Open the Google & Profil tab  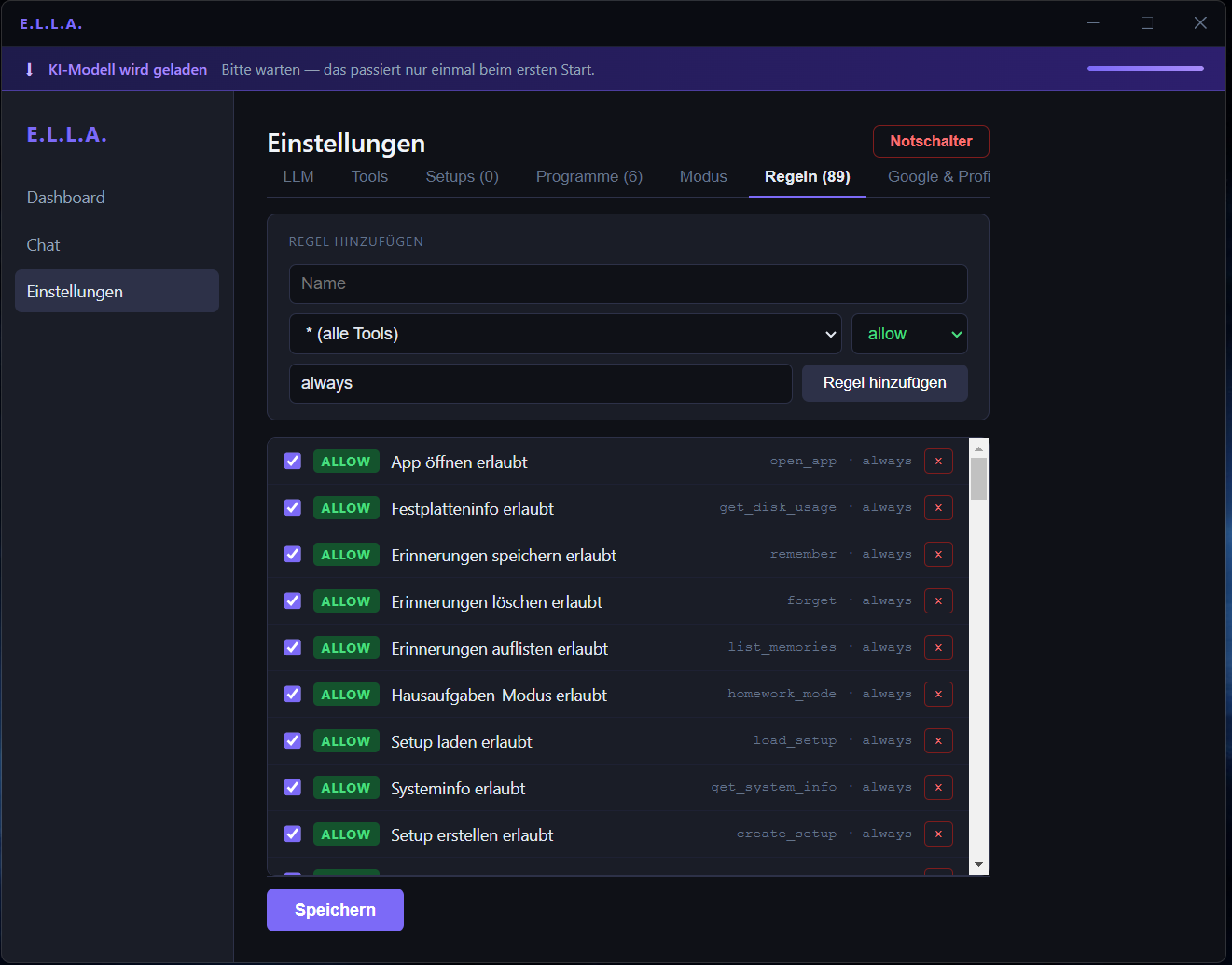[938, 176]
